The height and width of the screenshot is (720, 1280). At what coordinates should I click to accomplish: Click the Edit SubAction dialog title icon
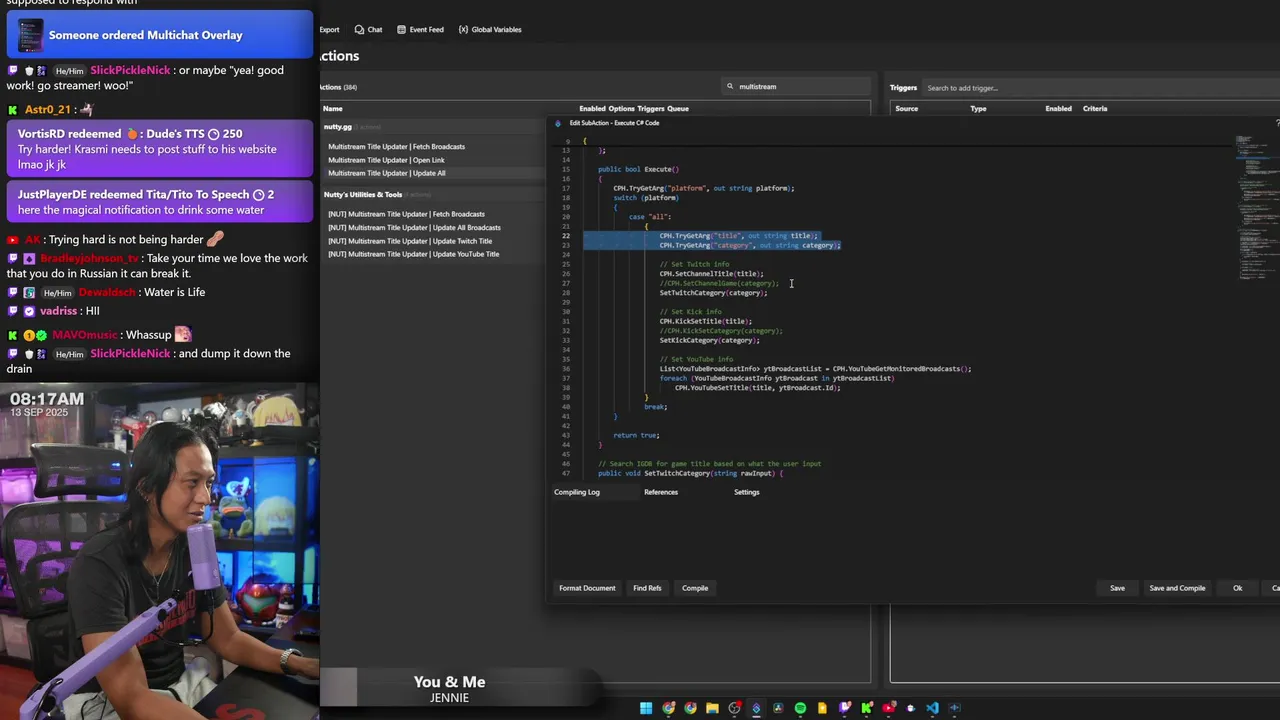[x=558, y=123]
